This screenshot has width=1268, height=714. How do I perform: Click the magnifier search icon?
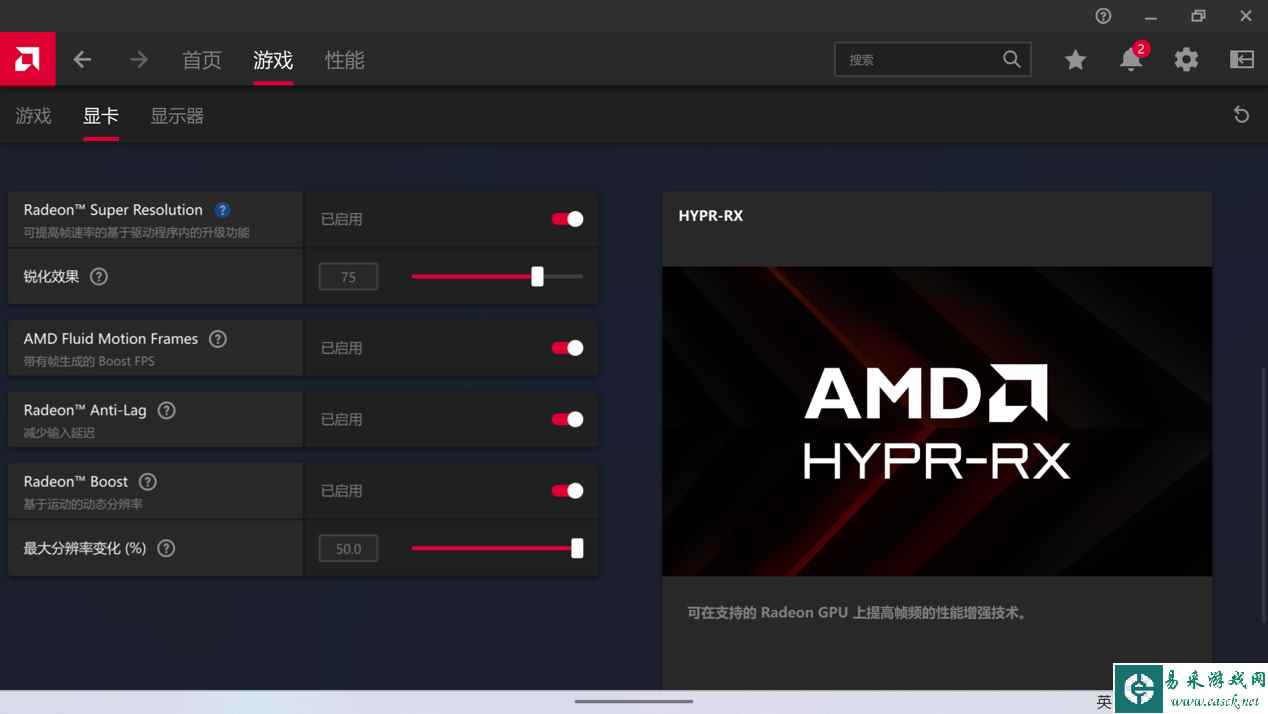pos(1012,59)
